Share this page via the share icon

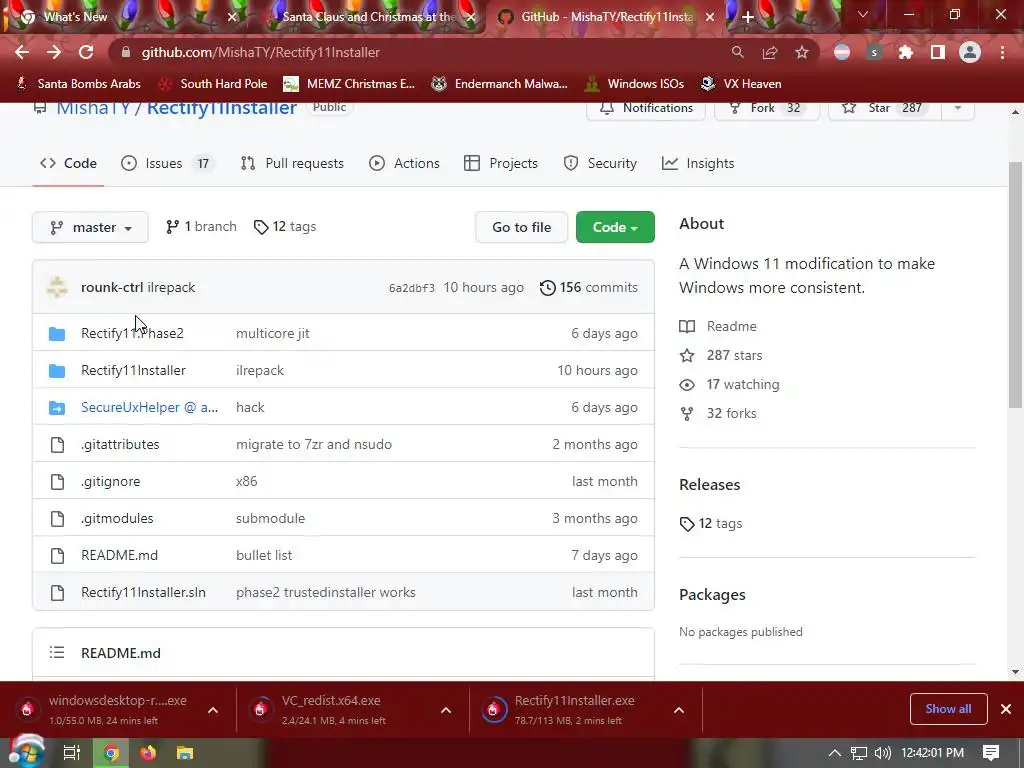tap(770, 52)
